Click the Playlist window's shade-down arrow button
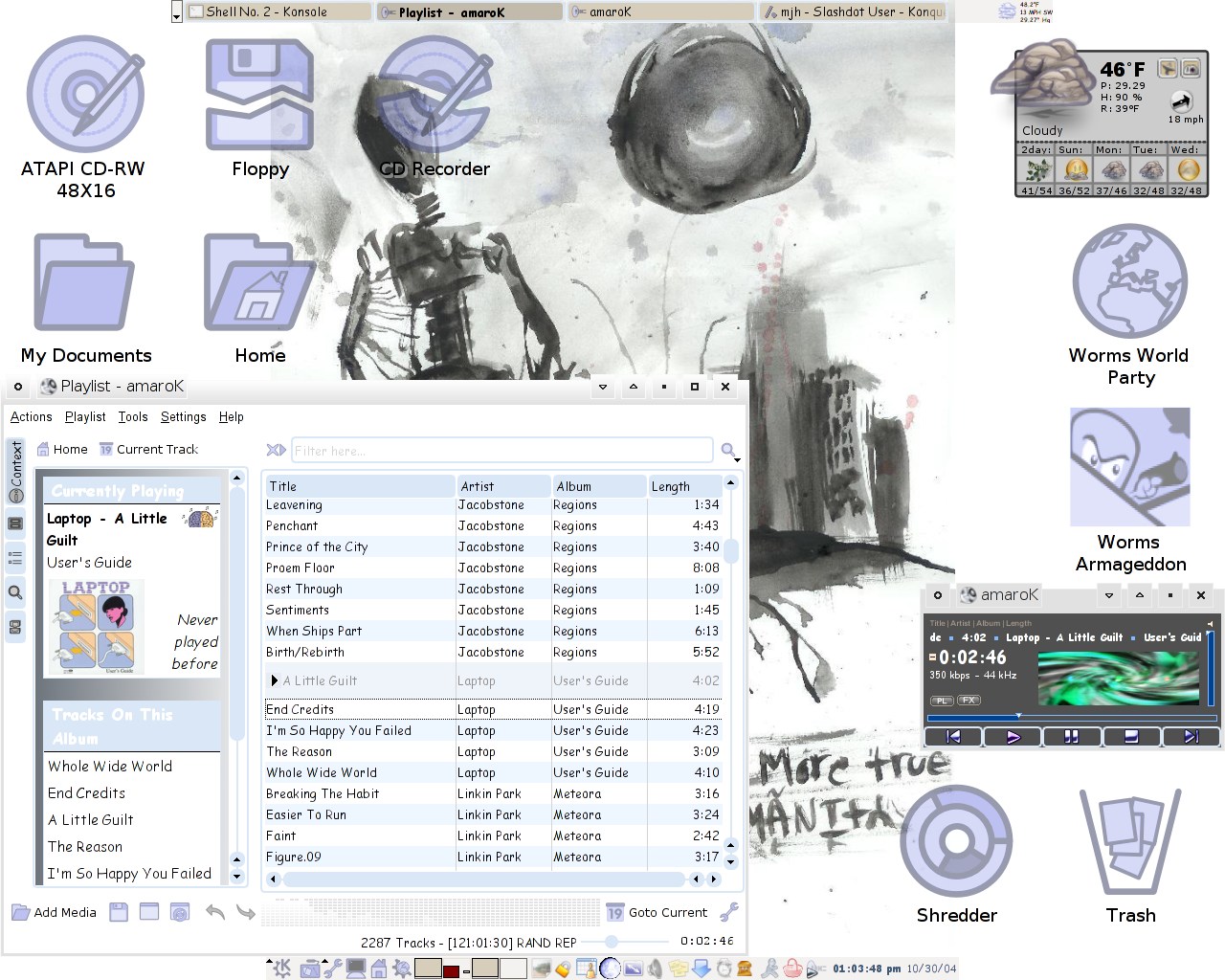This screenshot has width=1225, height=980. click(x=603, y=387)
